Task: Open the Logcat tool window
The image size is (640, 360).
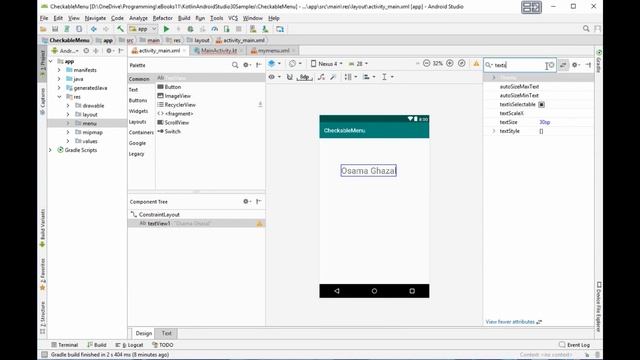Action: (x=129, y=345)
